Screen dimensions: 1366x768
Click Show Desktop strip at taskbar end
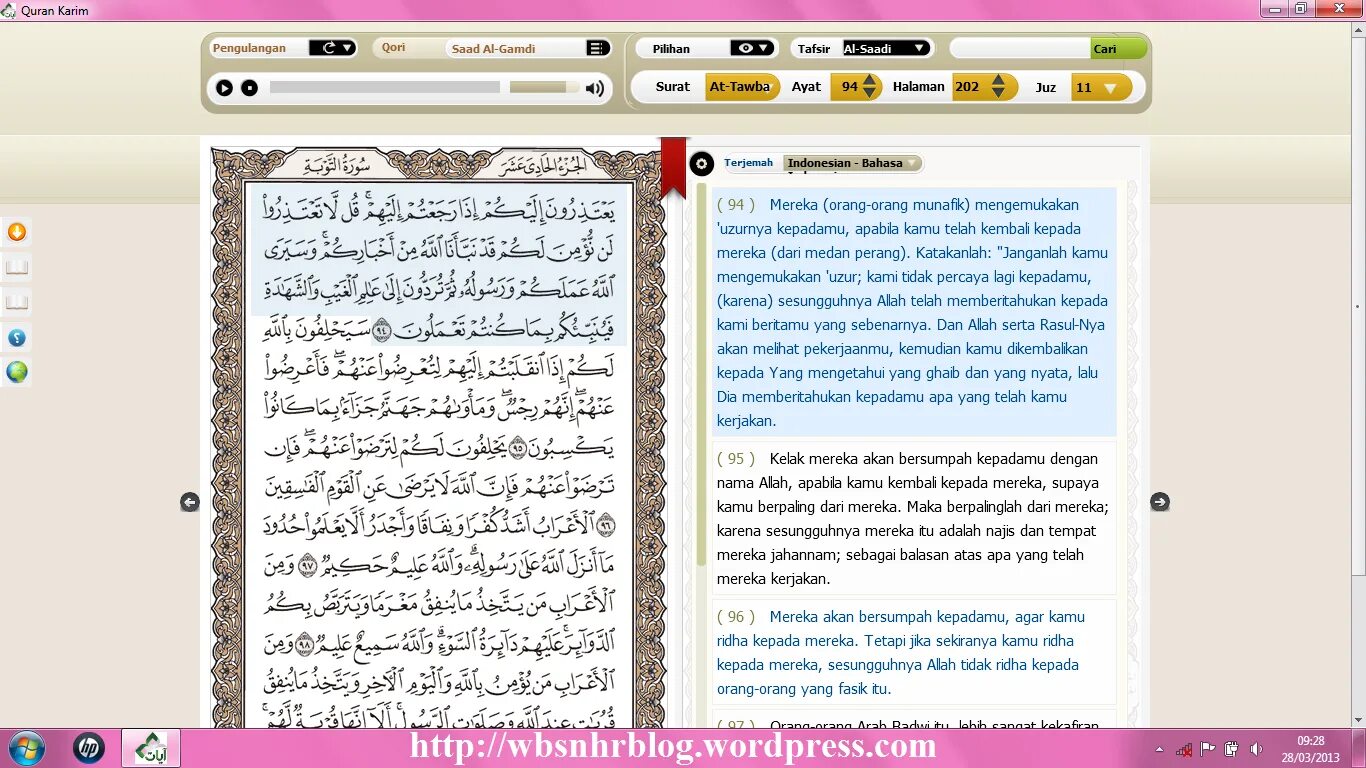pos(1359,748)
